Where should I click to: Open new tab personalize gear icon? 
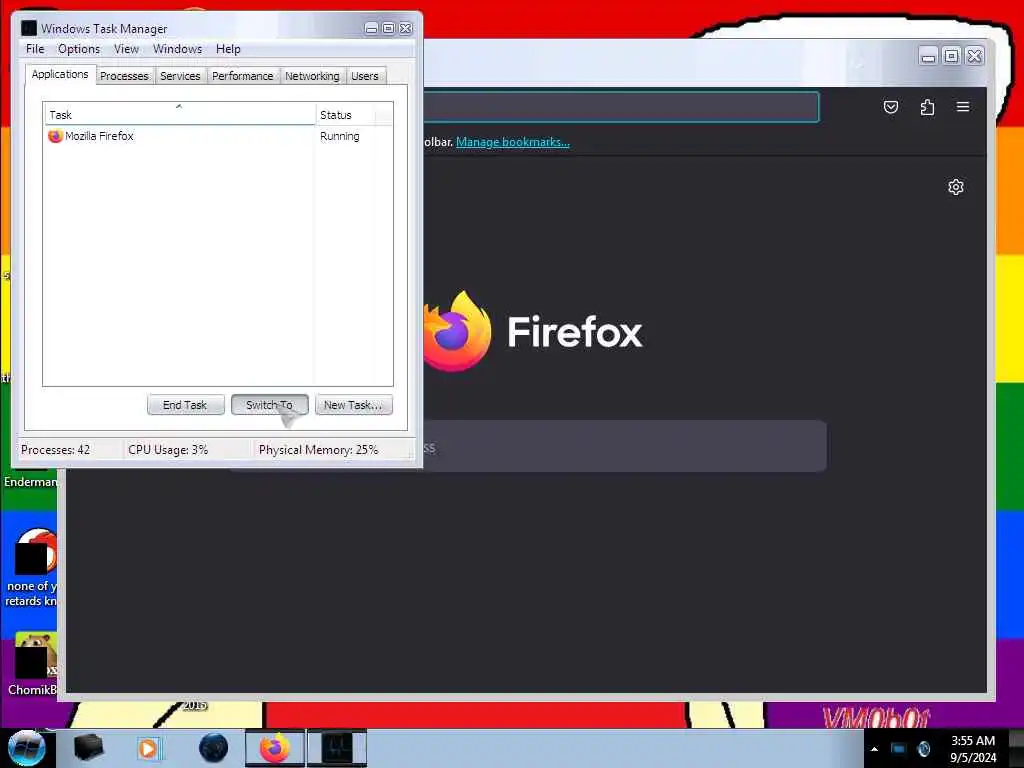(955, 187)
